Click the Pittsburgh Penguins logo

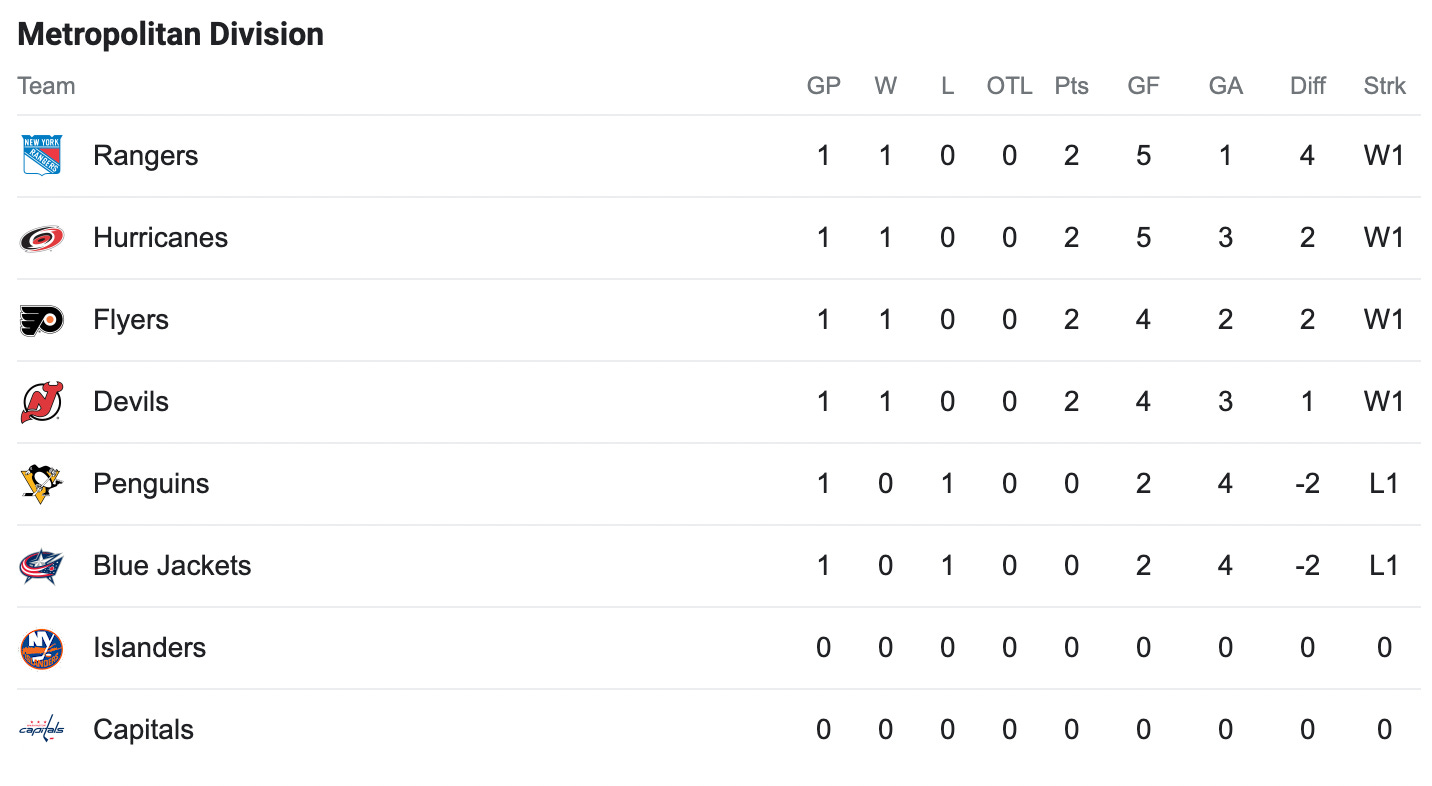42,484
